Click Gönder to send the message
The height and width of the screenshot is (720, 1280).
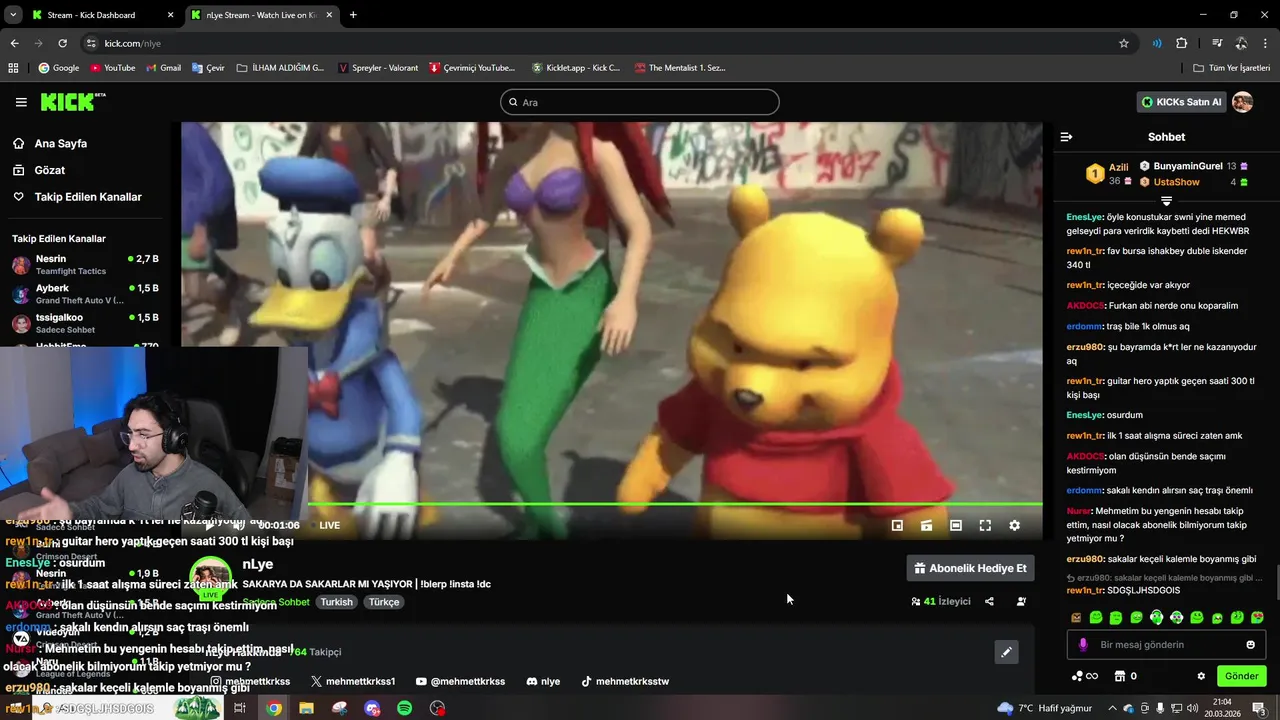[1241, 676]
